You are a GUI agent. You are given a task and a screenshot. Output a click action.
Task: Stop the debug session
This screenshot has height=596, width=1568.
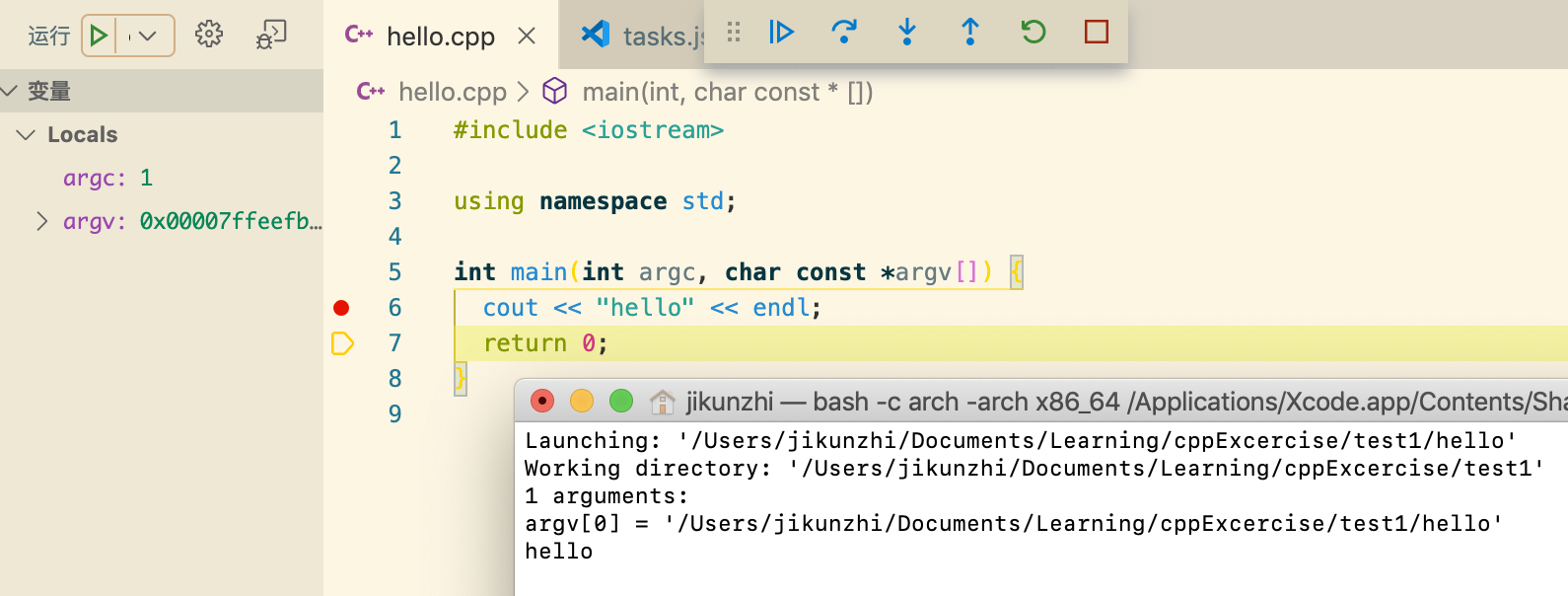pyautogui.click(x=1097, y=33)
